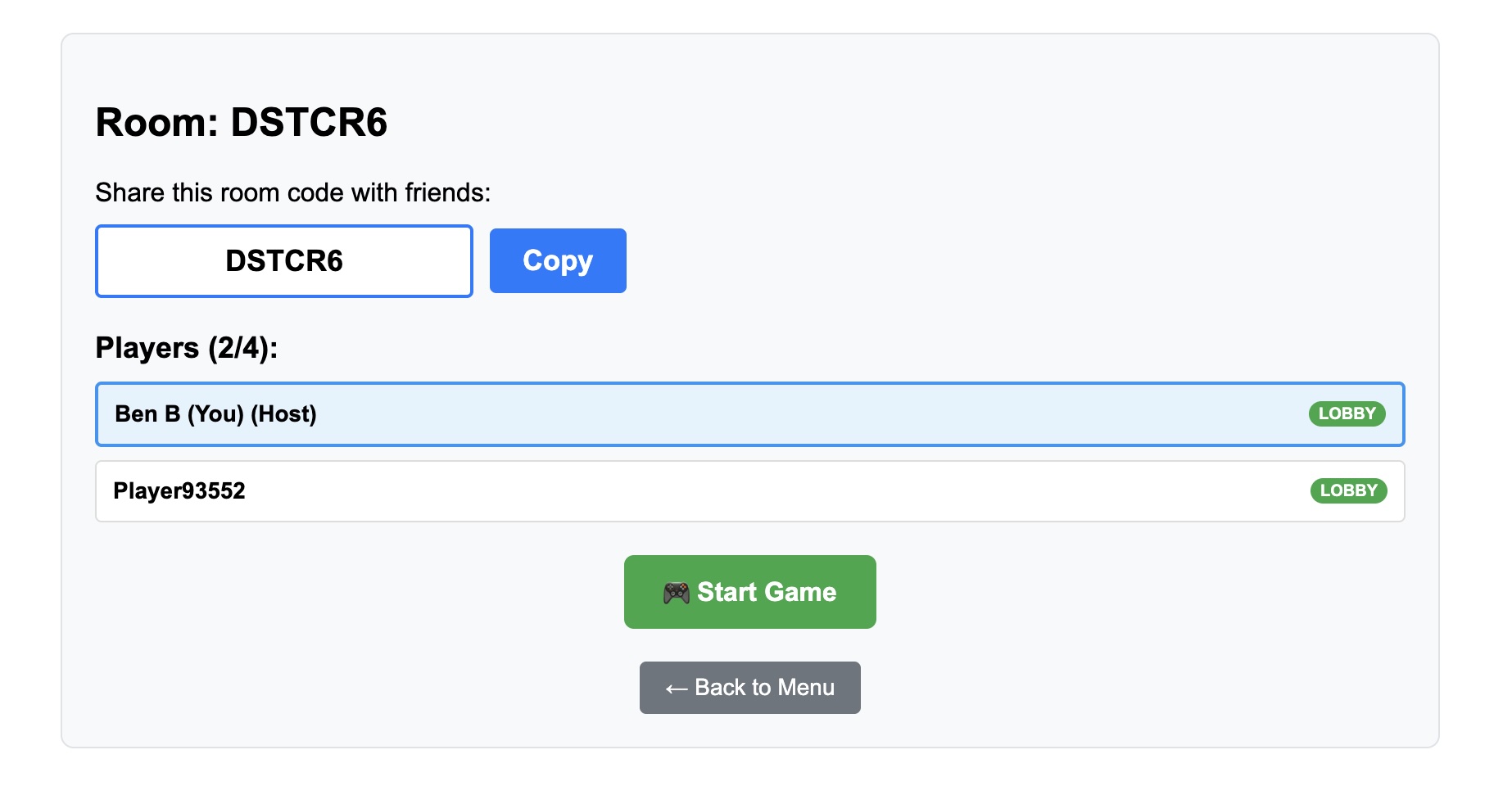Focus the DSTCR6 room code field

point(284,261)
